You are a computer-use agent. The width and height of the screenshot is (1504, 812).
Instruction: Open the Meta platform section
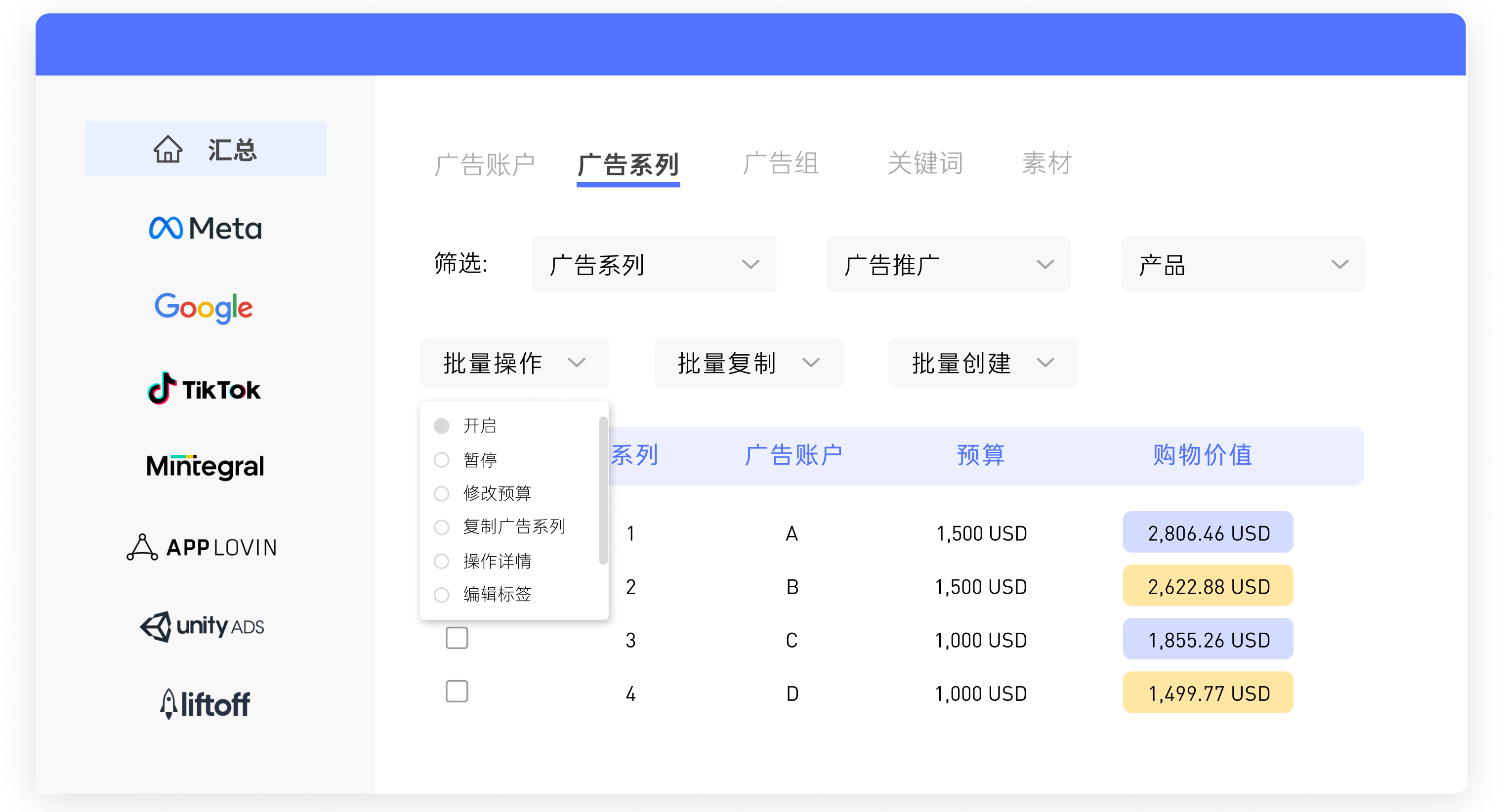[x=206, y=228]
